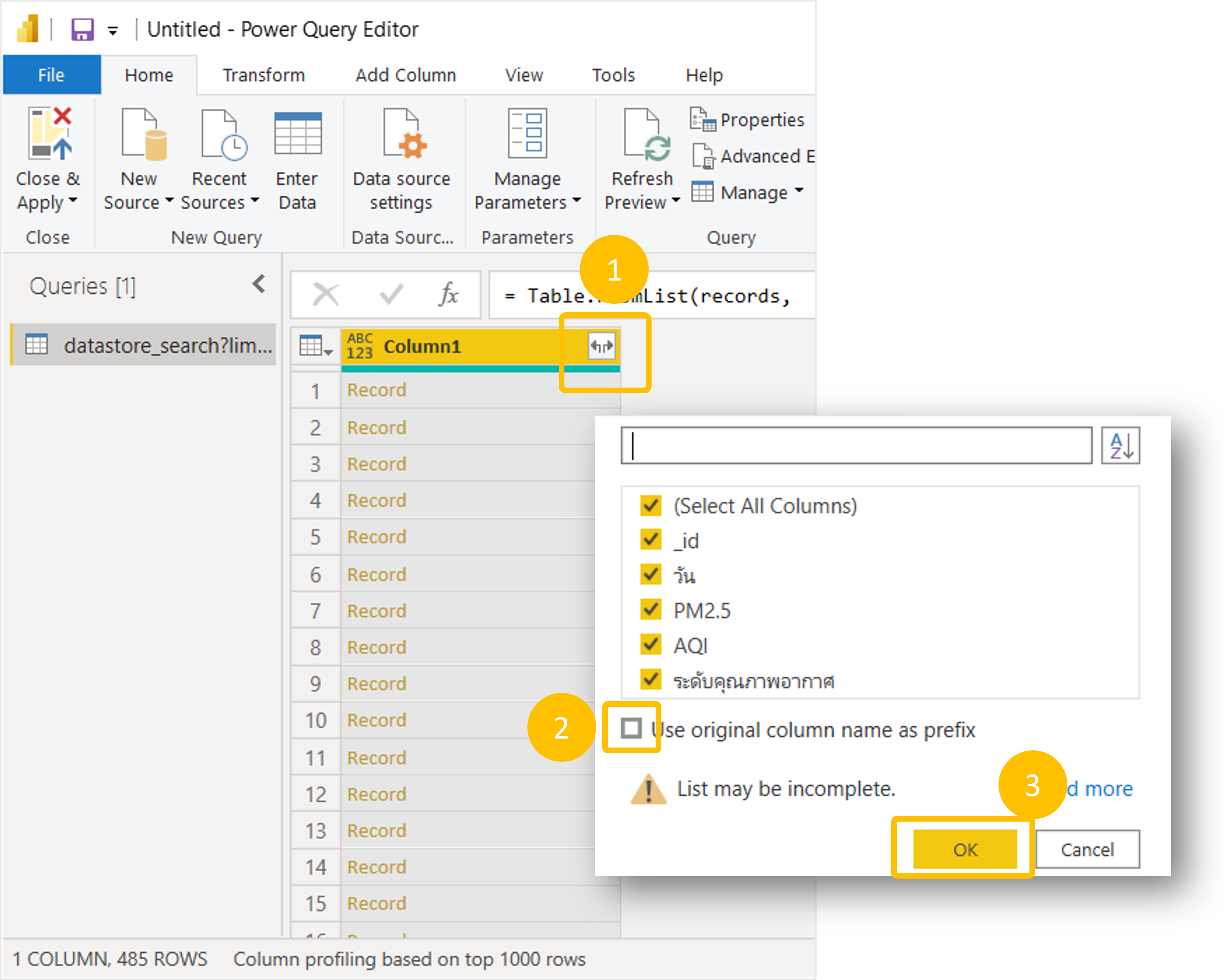
Task: Open the Help tab
Action: point(704,75)
